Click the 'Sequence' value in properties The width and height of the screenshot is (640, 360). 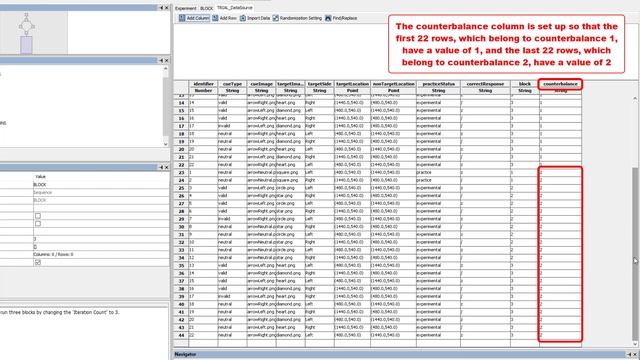(42, 192)
